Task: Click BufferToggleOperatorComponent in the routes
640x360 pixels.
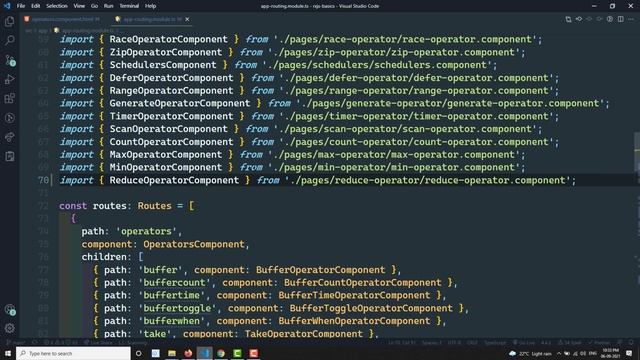Action: tap(371, 308)
